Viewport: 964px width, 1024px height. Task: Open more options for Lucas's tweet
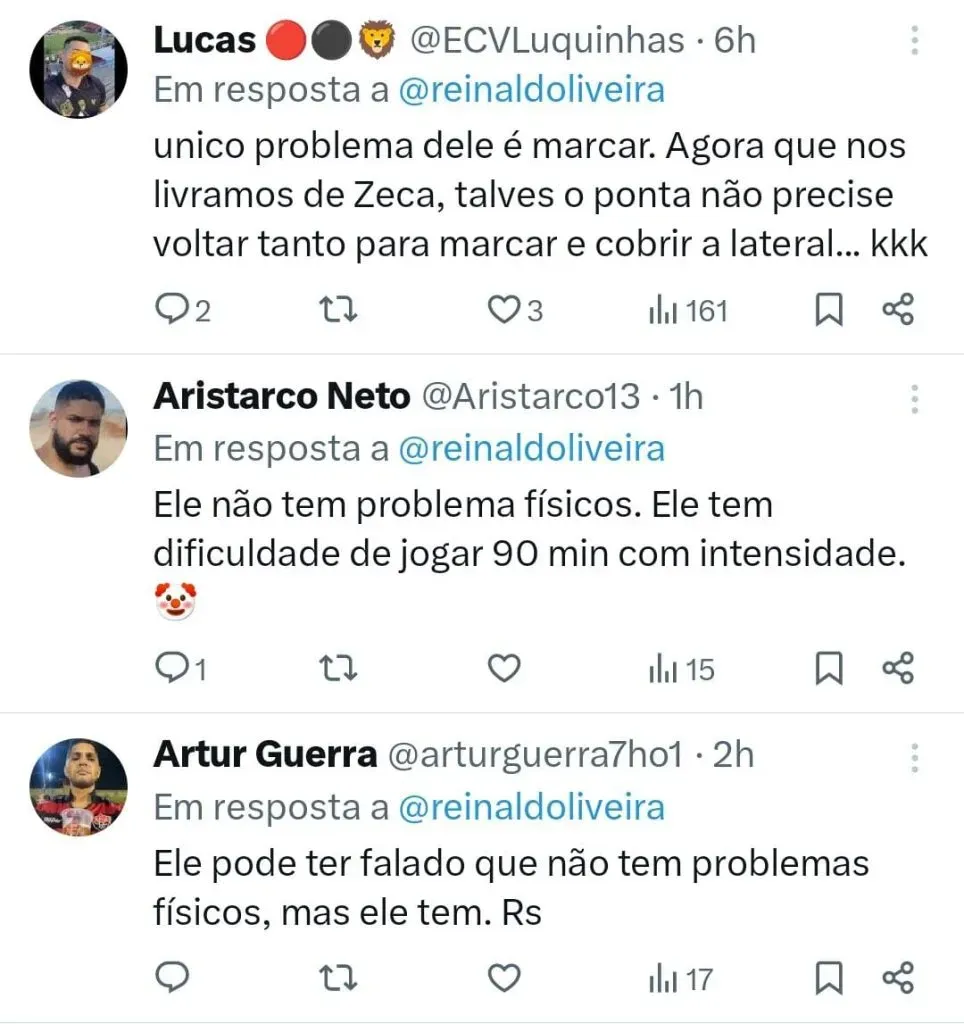[x=914, y=41]
